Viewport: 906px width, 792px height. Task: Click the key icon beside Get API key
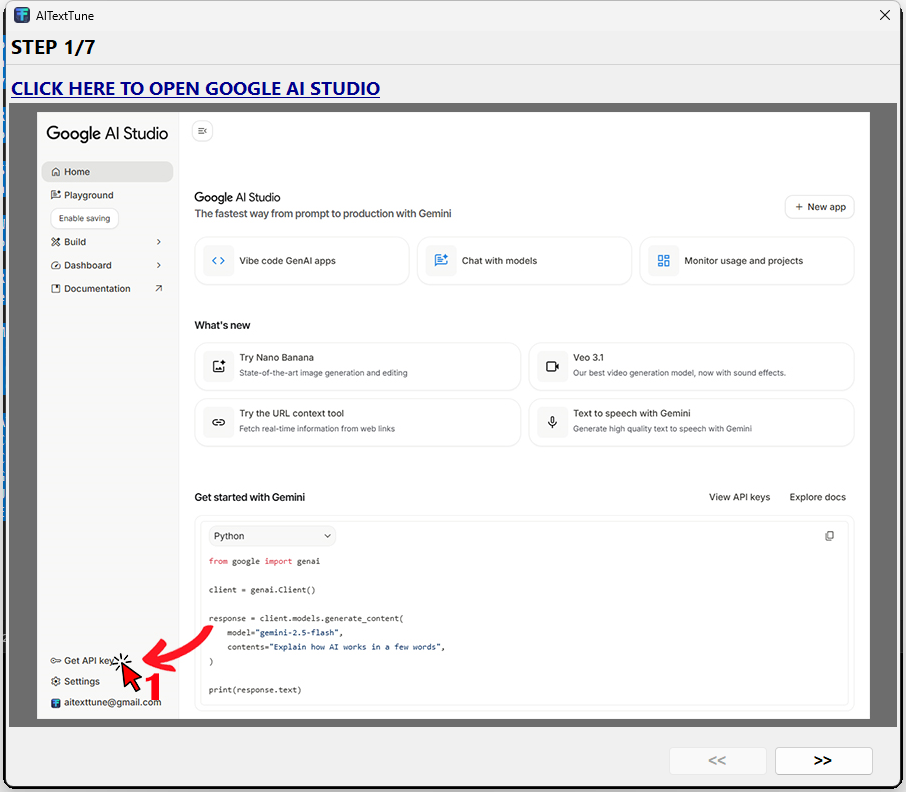(55, 660)
